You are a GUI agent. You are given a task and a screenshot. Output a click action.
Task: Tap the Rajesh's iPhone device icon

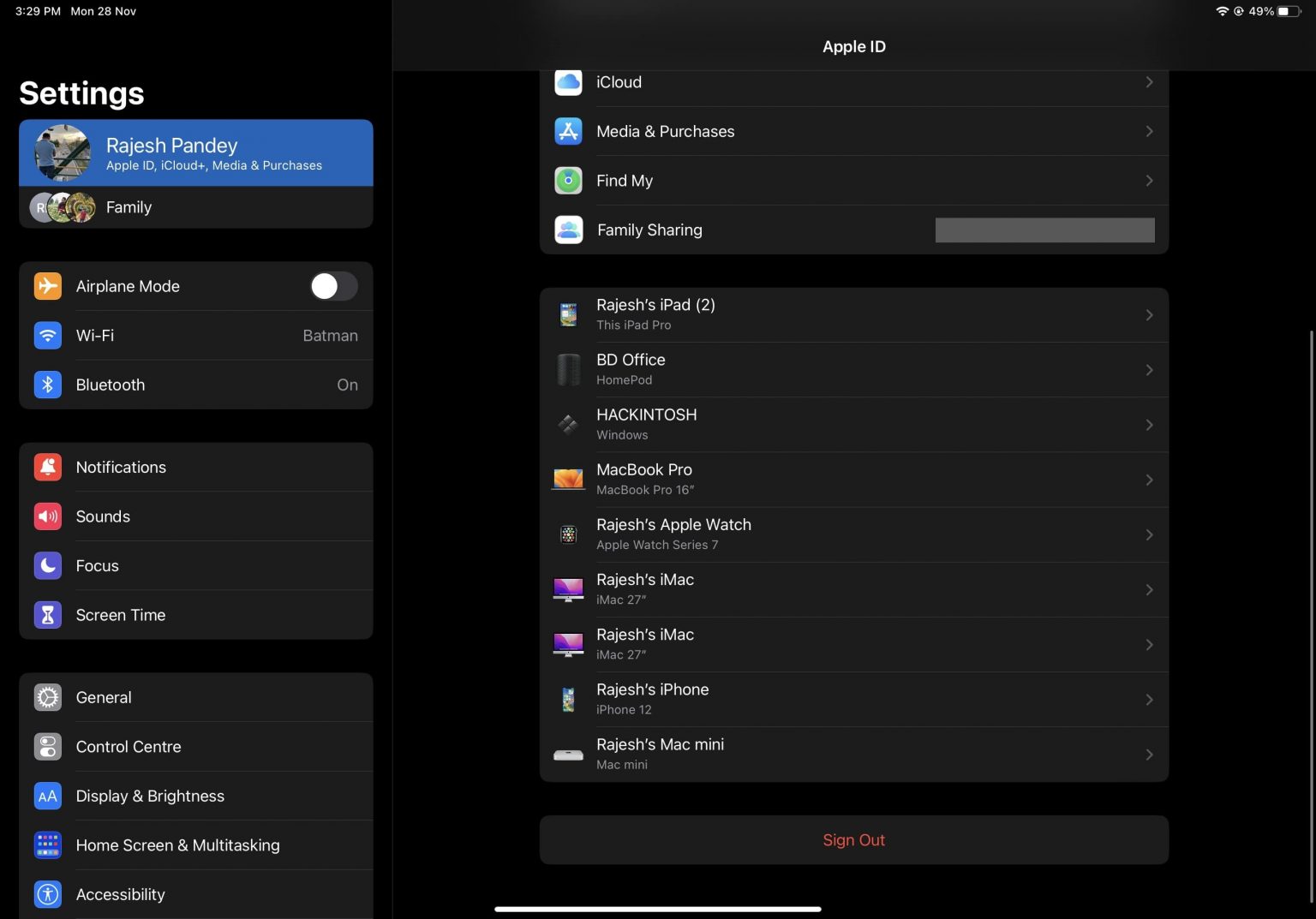click(569, 700)
